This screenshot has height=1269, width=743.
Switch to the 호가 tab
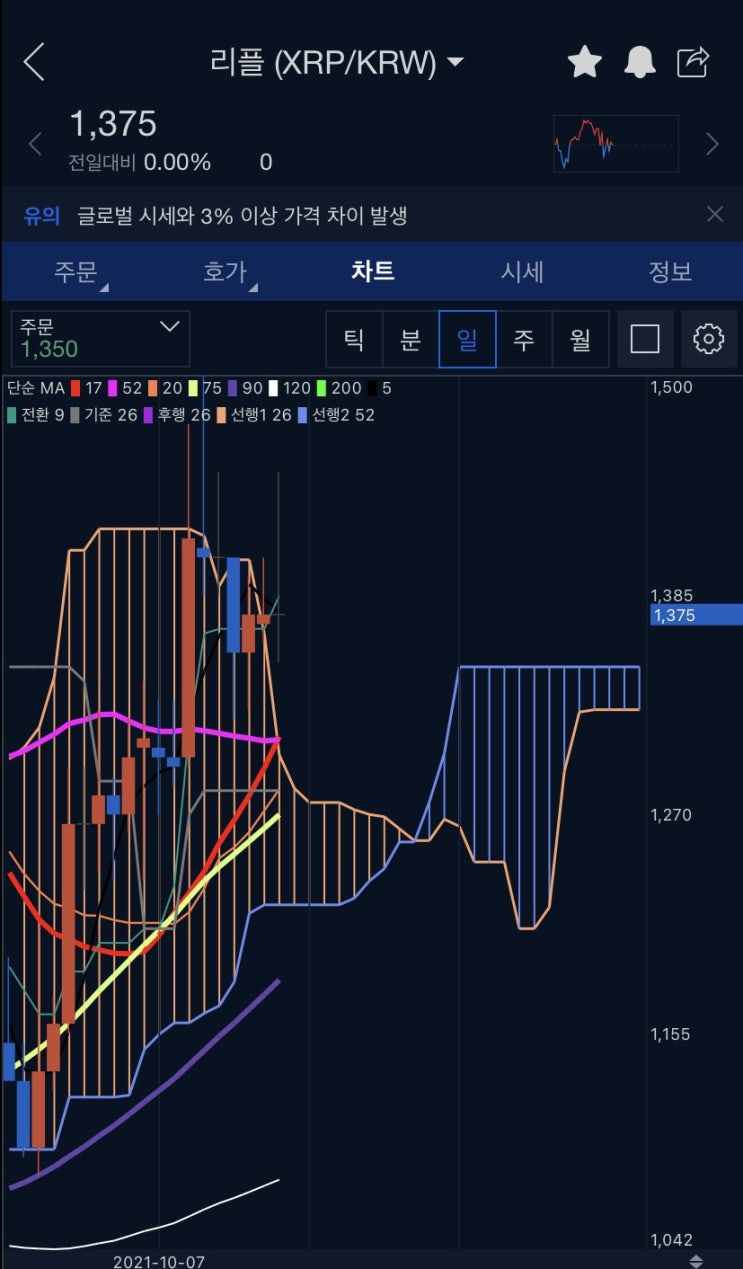point(226,272)
